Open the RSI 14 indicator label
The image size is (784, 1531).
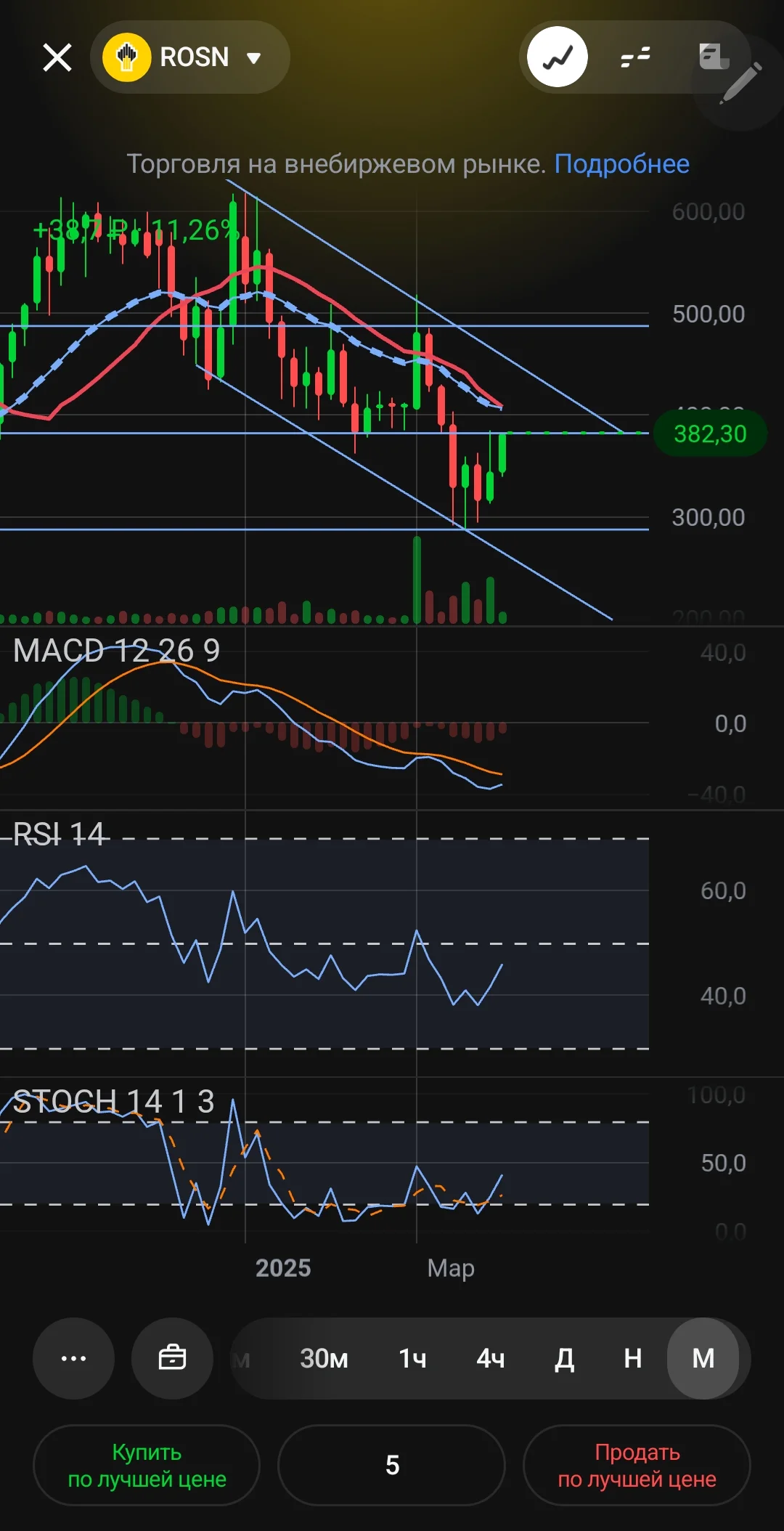click(x=59, y=834)
